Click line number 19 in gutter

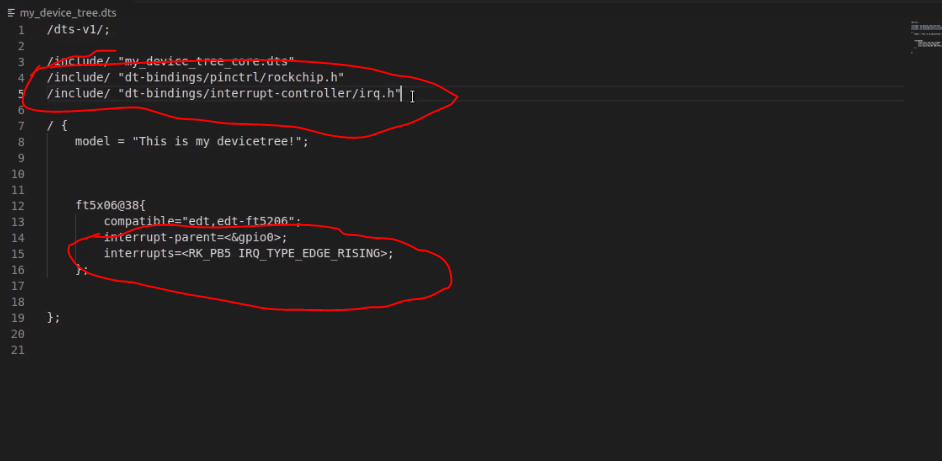[x=18, y=318]
